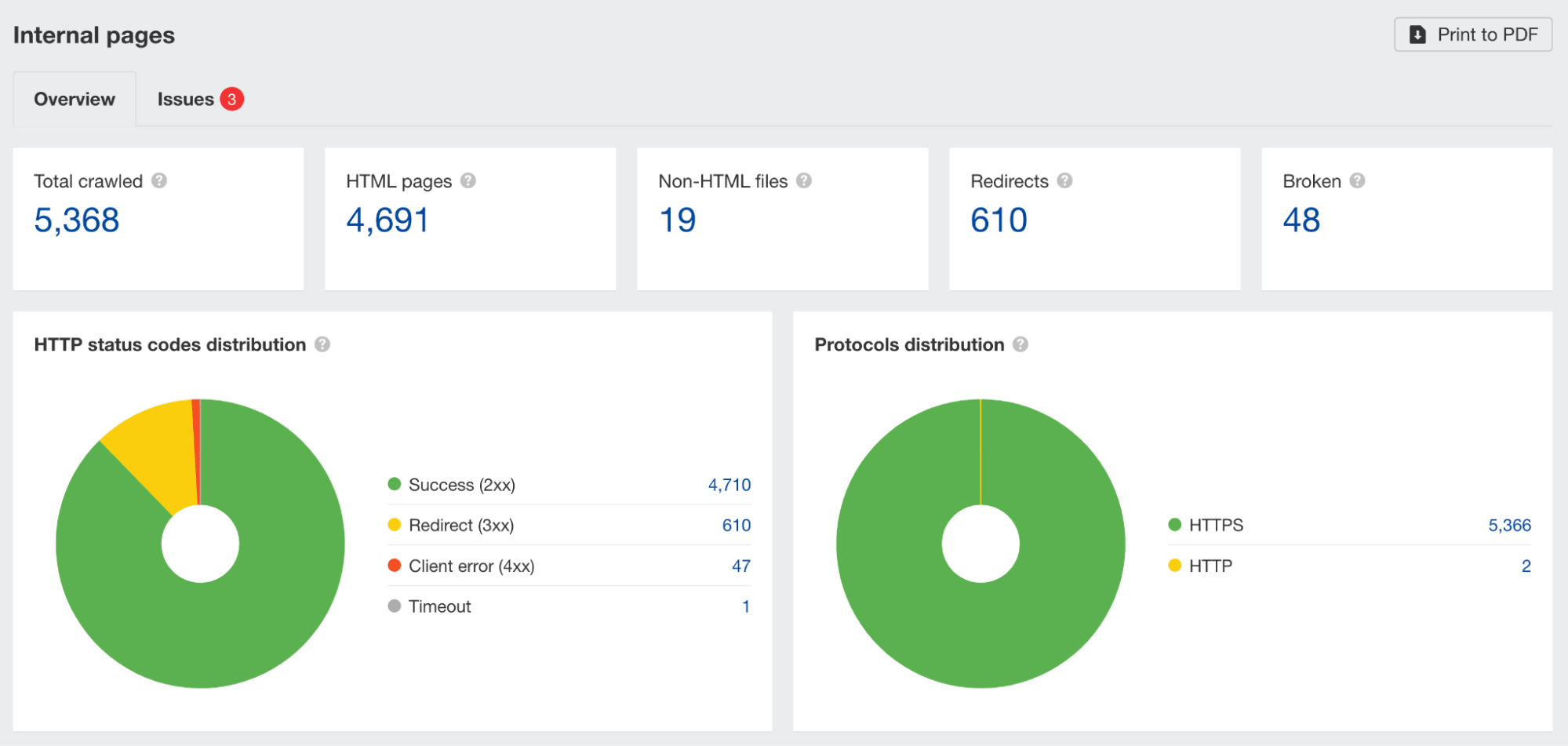Toggle the Success (2xx) legend entry
Image resolution: width=1568 pixels, height=746 pixels.
click(x=461, y=485)
